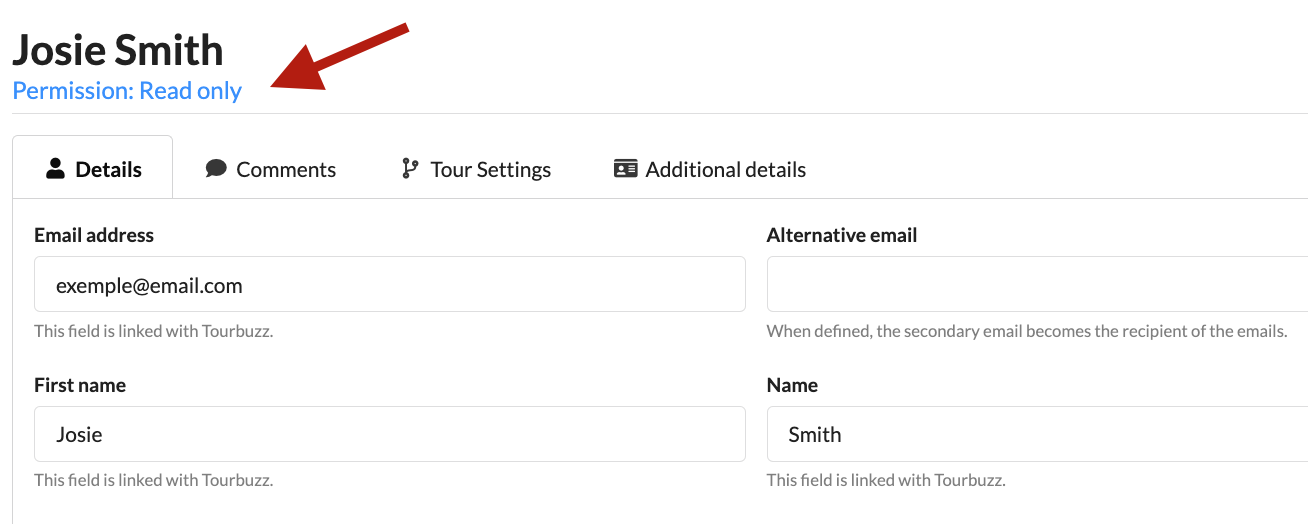This screenshot has width=1308, height=524.
Task: Click the Name field containing Smith
Action: click(x=1036, y=435)
